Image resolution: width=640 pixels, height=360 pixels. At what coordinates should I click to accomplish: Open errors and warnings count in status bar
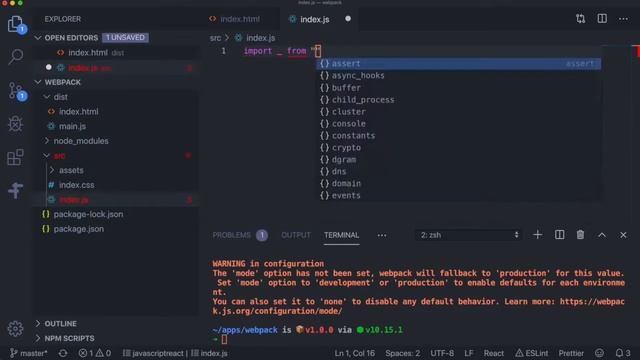point(94,353)
